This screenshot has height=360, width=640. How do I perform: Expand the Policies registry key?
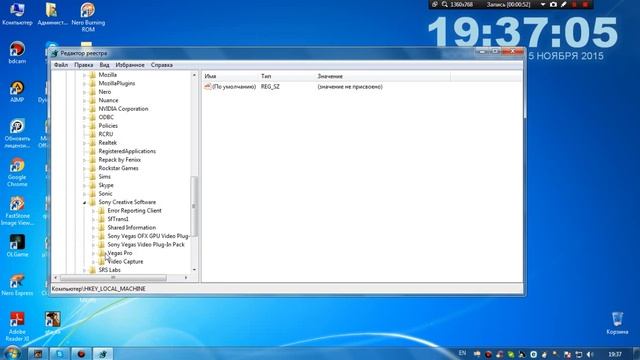pos(84,126)
